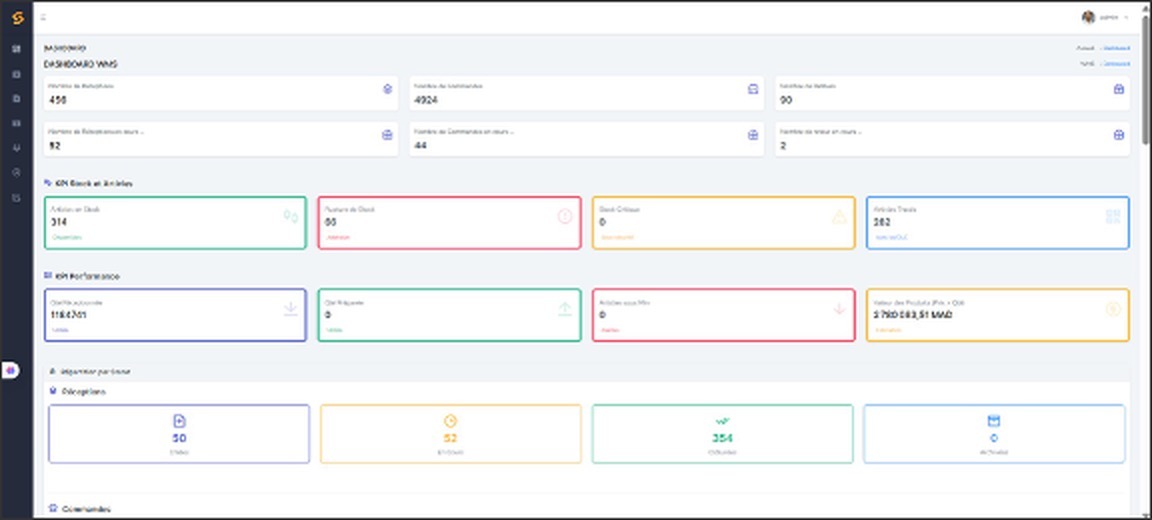The image size is (1152, 520).
Task: Open the Stock Critique card showing 0
Action: [x=724, y=223]
